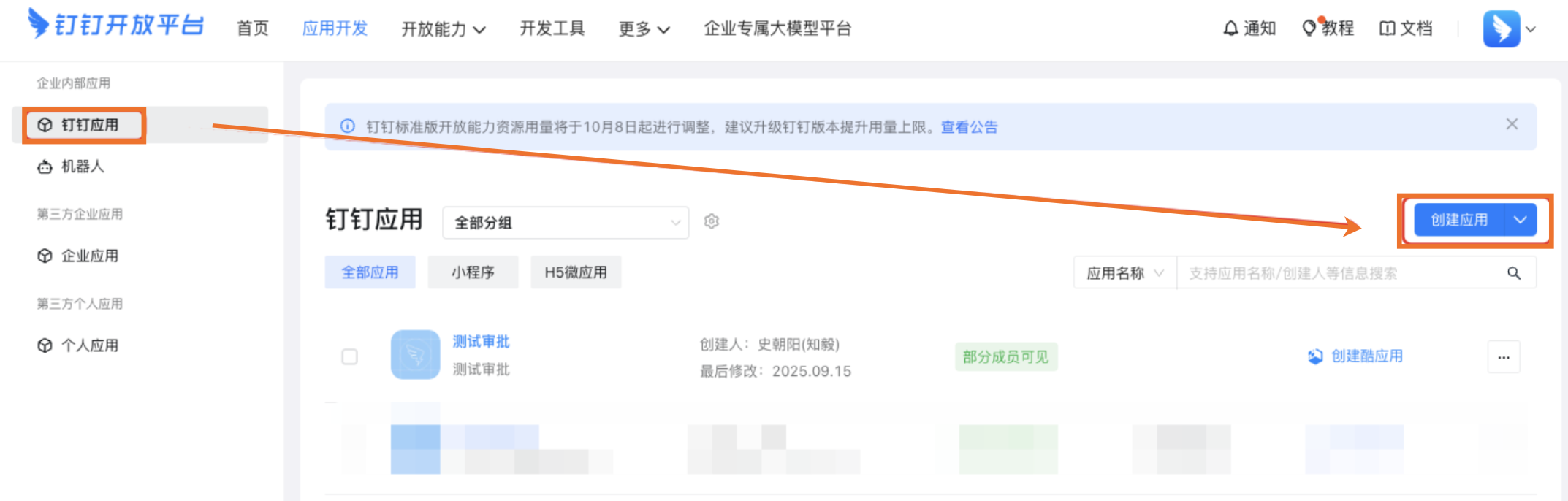Viewport: 1568px width, 501px height.
Task: Expand the 更多 dropdown menu
Action: [644, 29]
